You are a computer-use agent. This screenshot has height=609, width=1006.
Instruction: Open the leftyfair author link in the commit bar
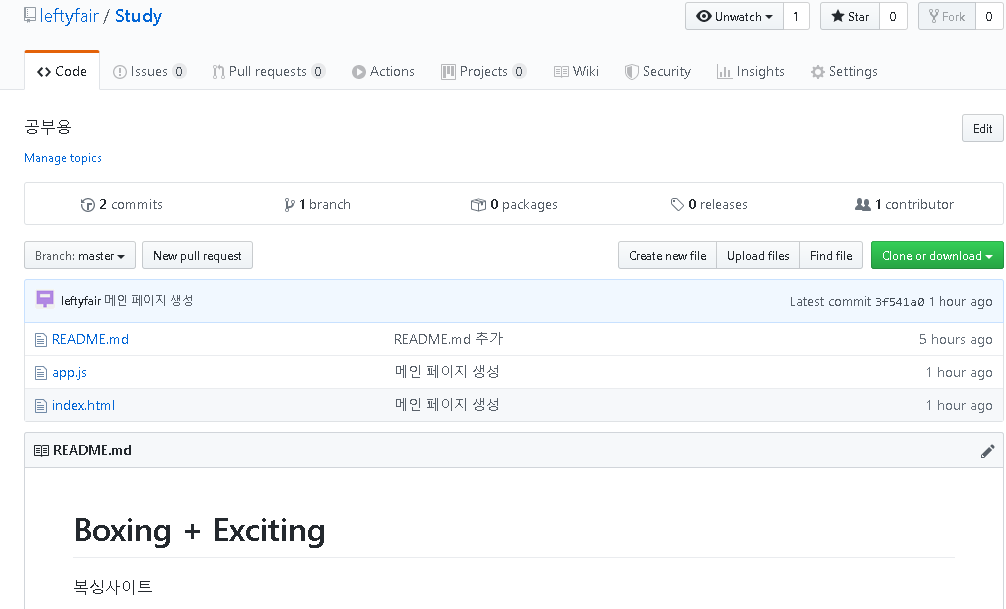point(81,300)
